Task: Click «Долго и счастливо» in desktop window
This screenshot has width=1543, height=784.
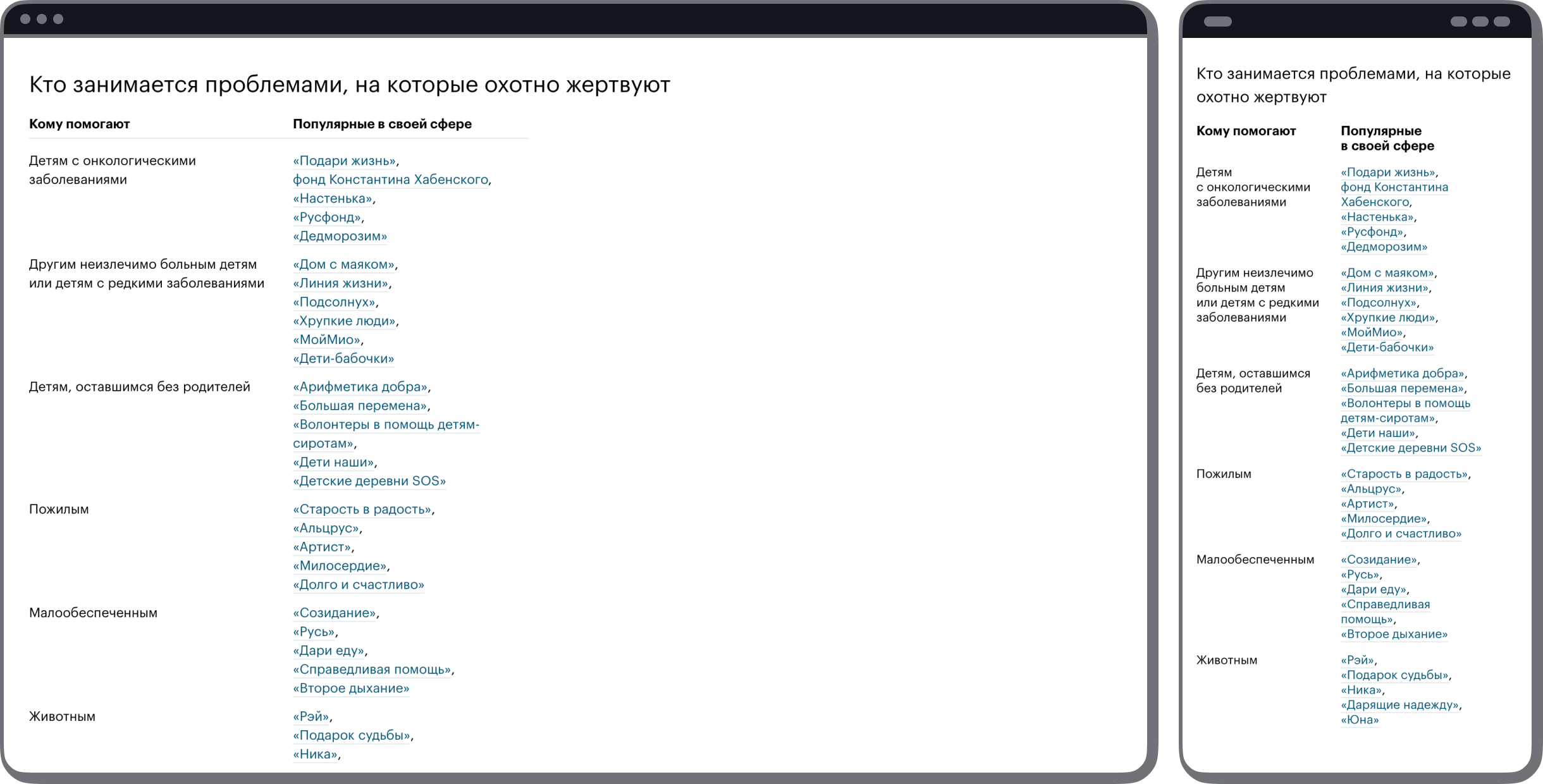Action: click(359, 585)
